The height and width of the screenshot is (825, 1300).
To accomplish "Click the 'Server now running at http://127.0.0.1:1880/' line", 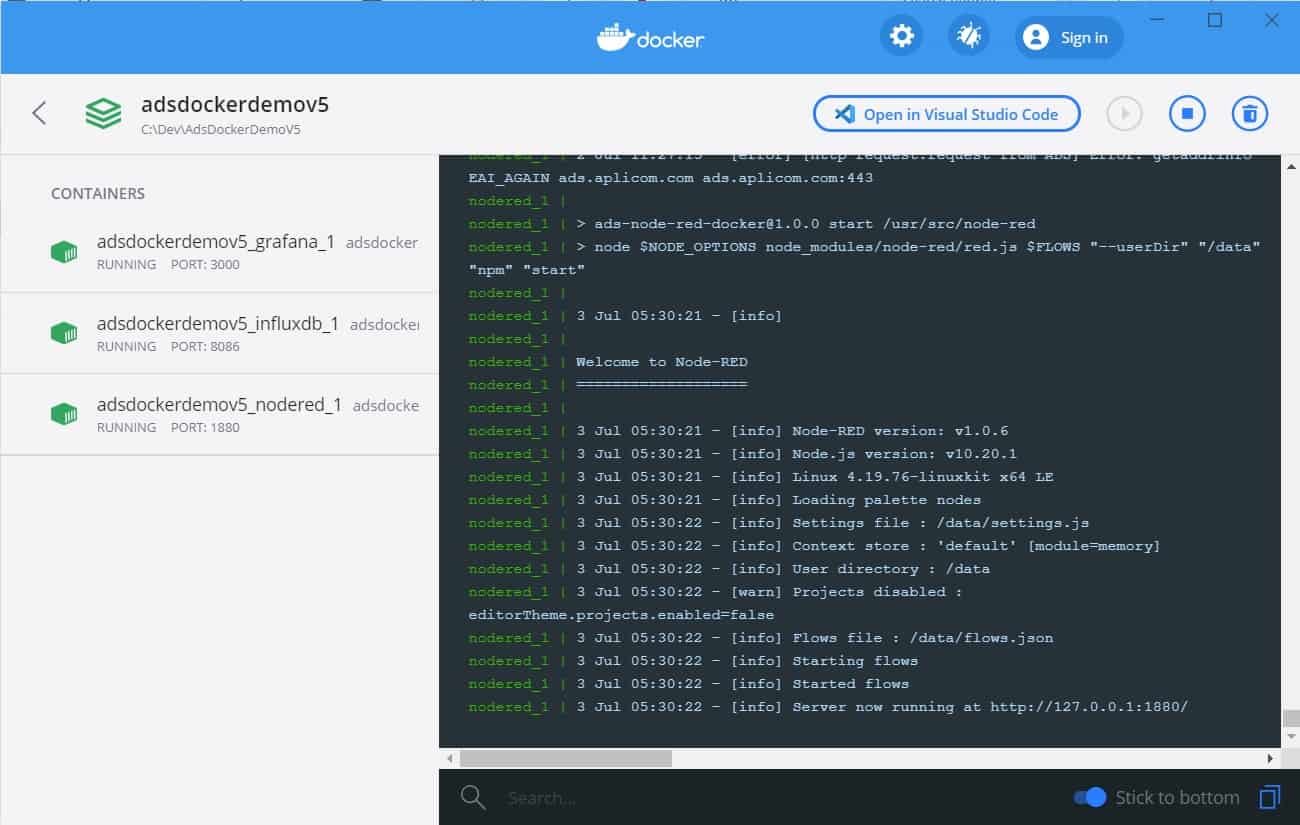I will pos(828,707).
